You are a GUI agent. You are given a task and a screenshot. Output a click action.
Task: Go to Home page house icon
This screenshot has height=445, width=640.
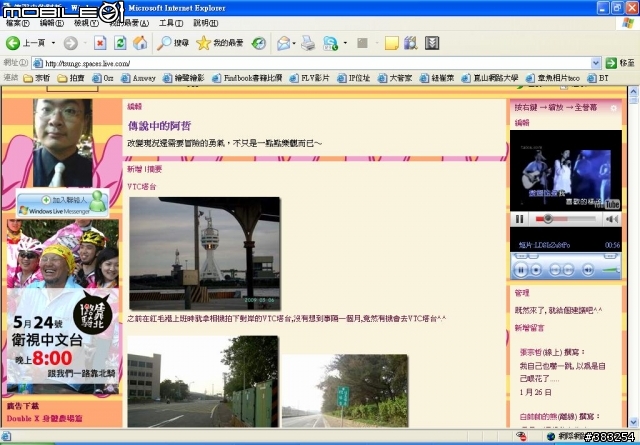[140, 43]
